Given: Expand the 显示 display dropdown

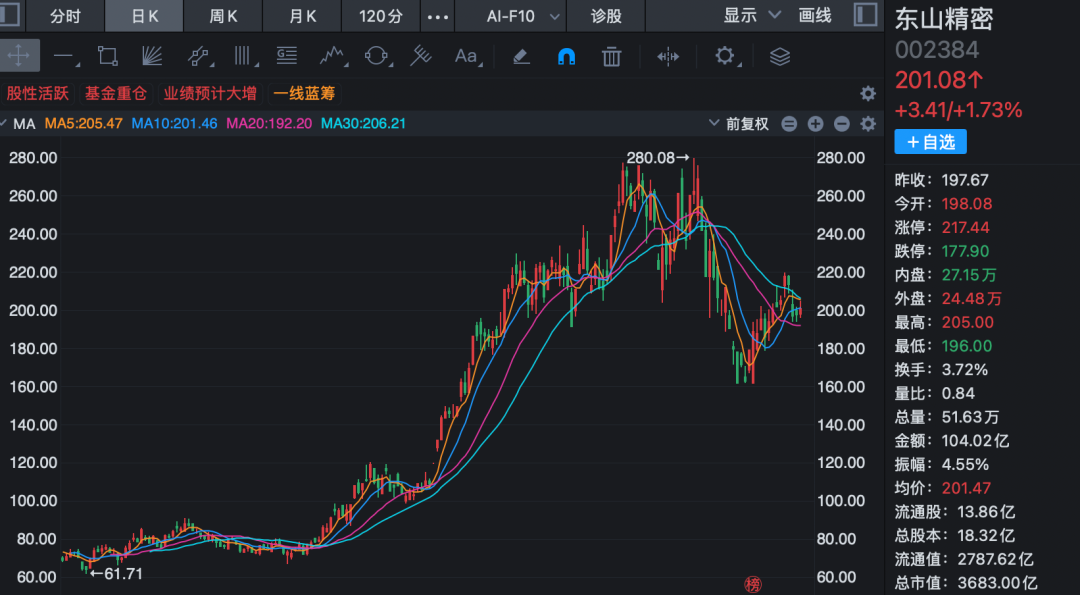Looking at the screenshot, I should point(751,16).
